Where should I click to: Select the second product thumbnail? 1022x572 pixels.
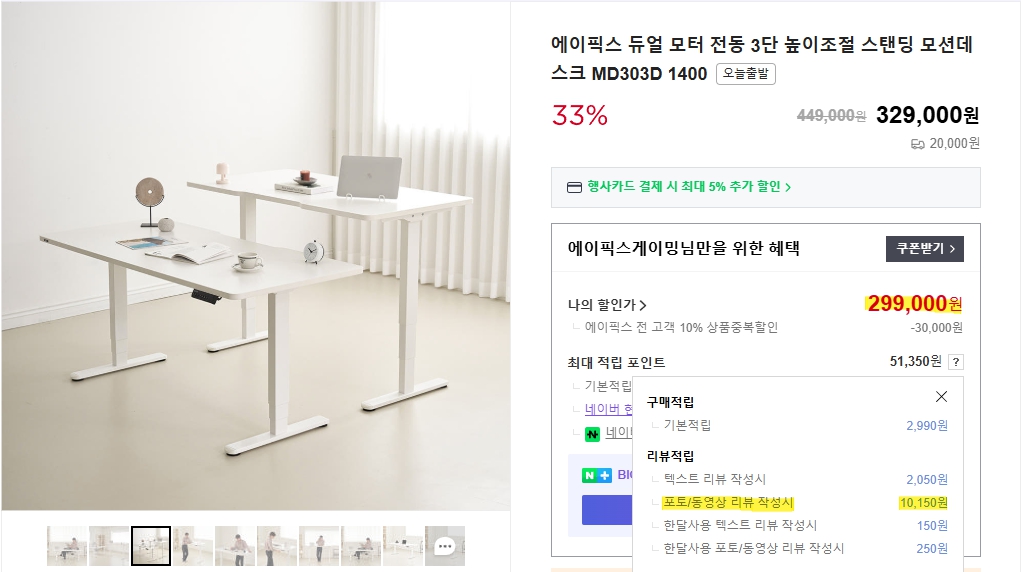tap(109, 546)
